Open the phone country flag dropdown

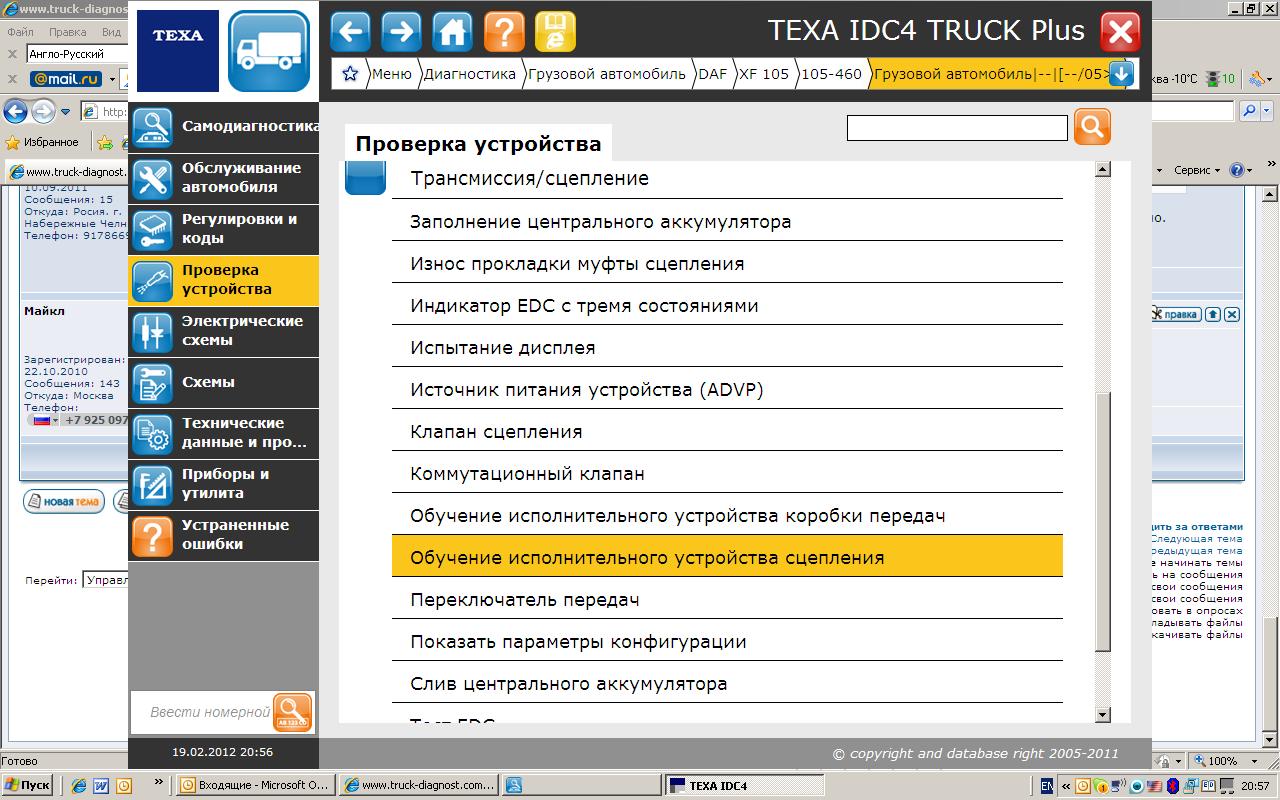[x=45, y=420]
